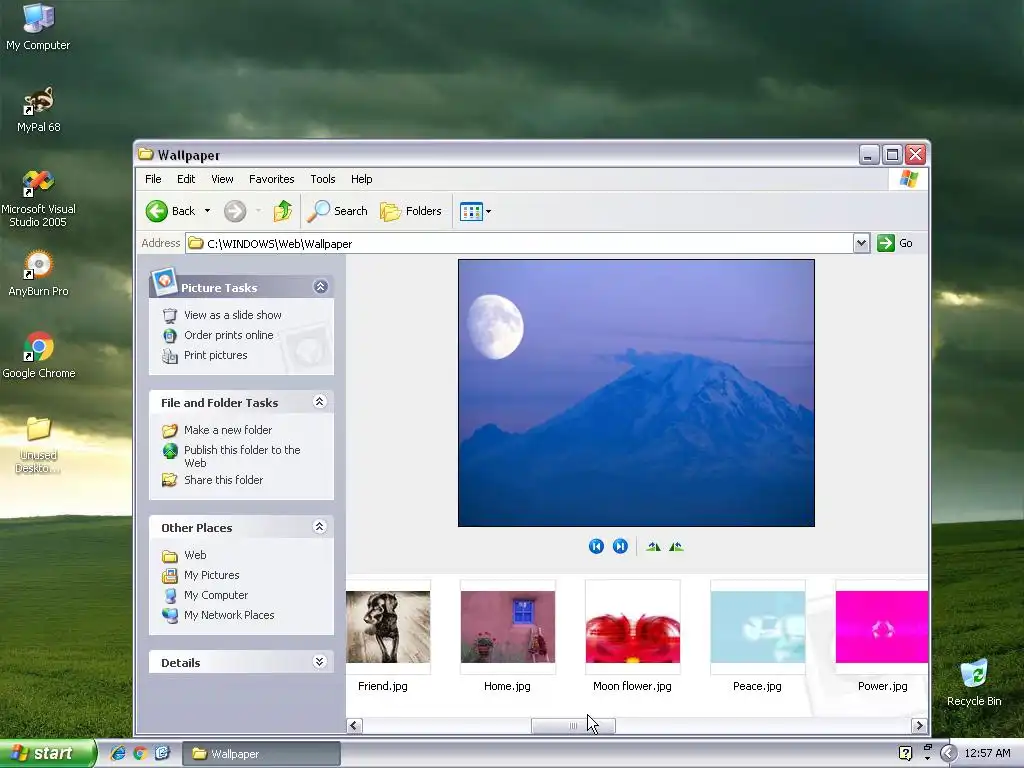Screen dimensions: 1024x768
Task: Open the Tools menu
Action: tap(323, 179)
